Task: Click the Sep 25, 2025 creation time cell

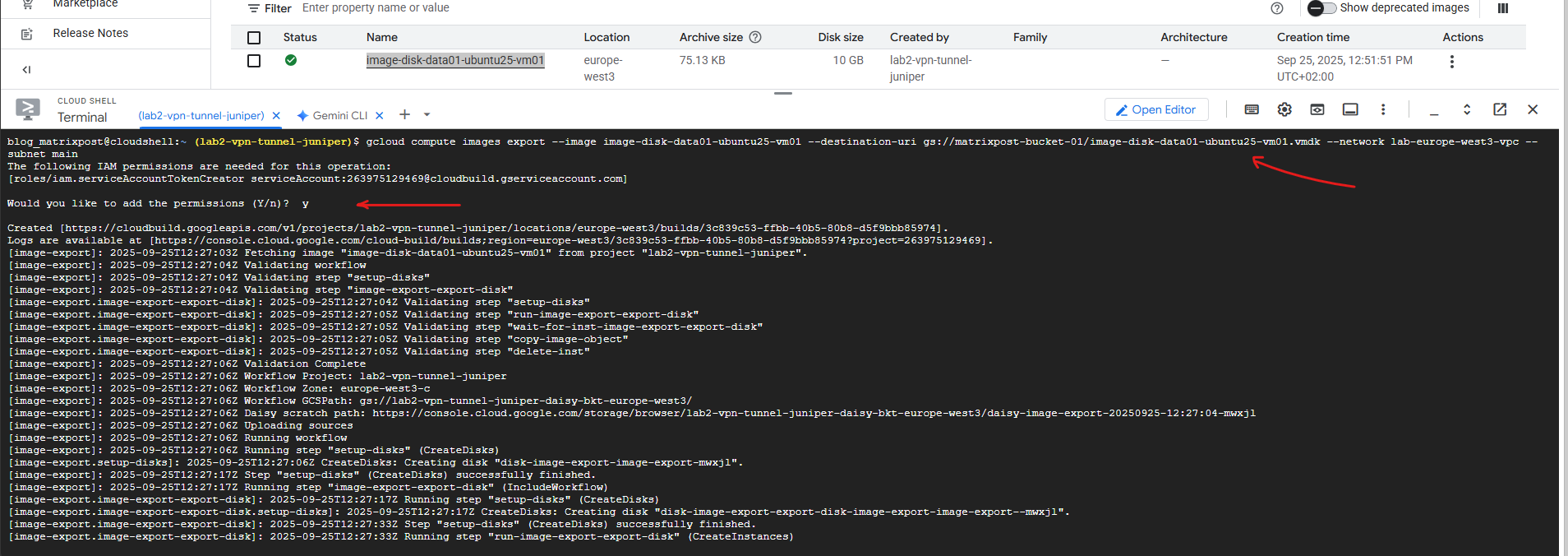Action: (x=1344, y=68)
